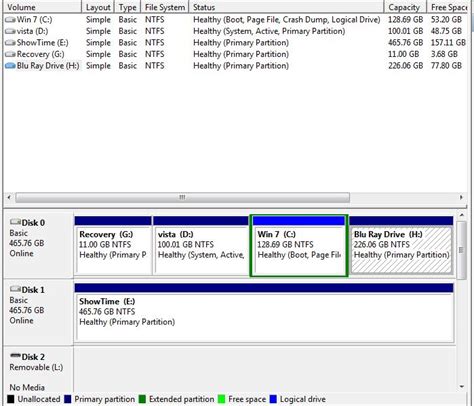Click the 128.69 GB capacity cell

[x=405, y=20]
